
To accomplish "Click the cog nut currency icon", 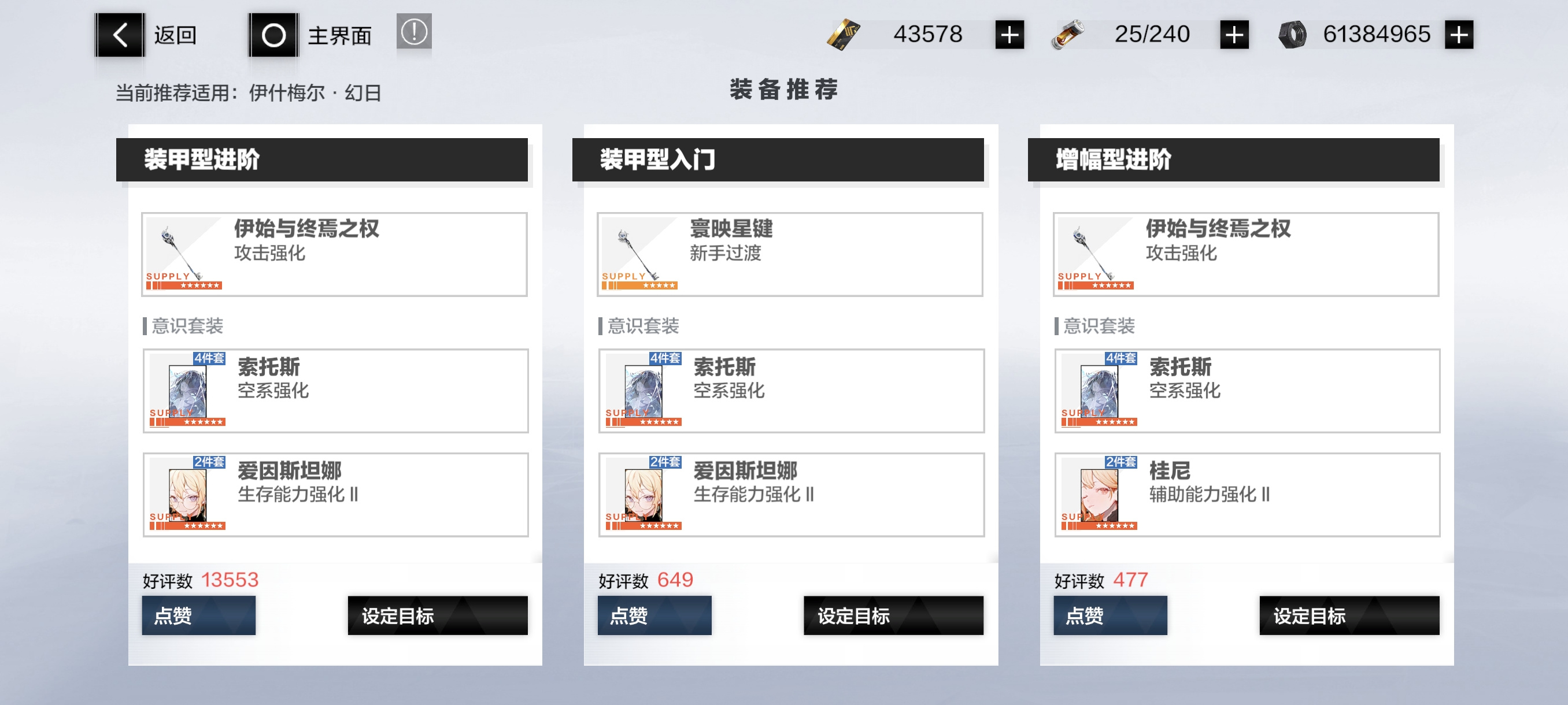I will pos(1292,35).
